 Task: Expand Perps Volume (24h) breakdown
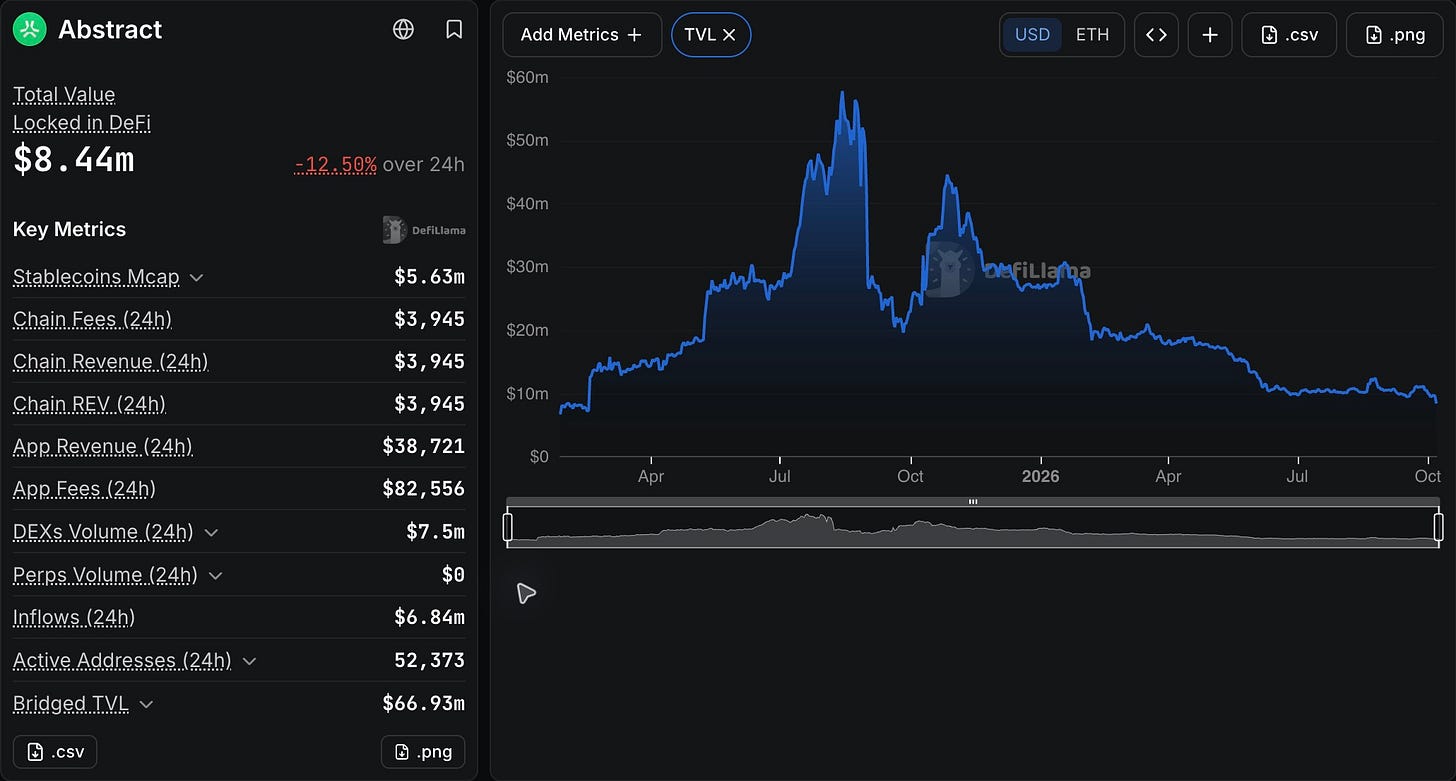215,576
